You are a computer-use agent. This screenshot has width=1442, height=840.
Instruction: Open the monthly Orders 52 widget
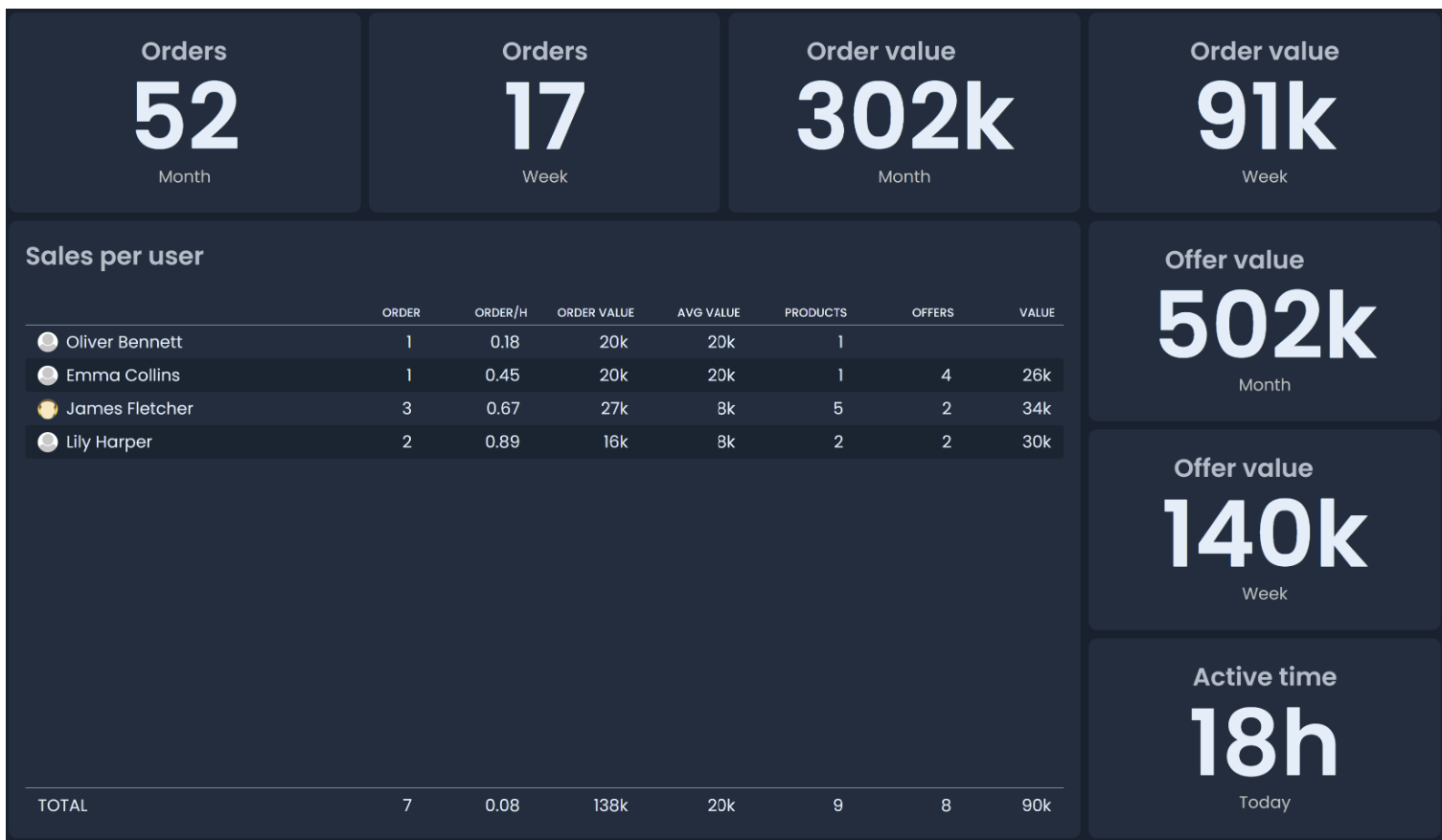click(184, 113)
